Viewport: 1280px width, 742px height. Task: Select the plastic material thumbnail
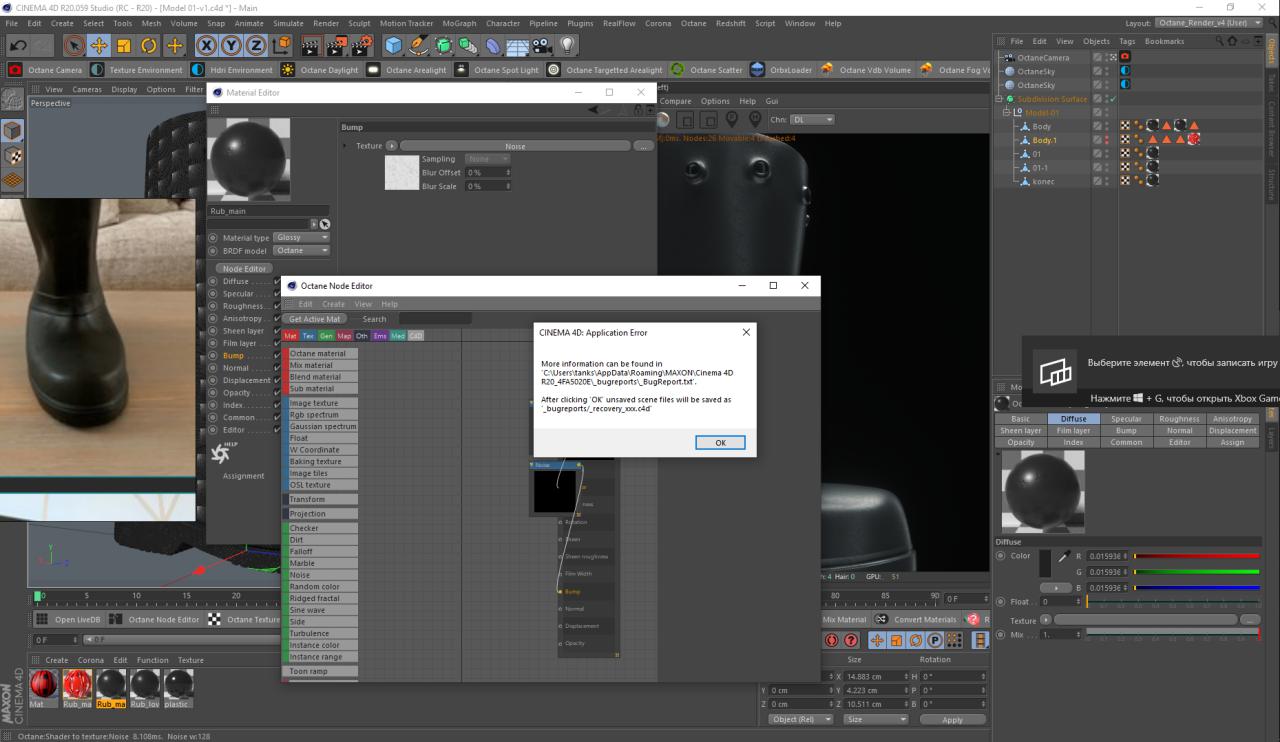coord(178,688)
